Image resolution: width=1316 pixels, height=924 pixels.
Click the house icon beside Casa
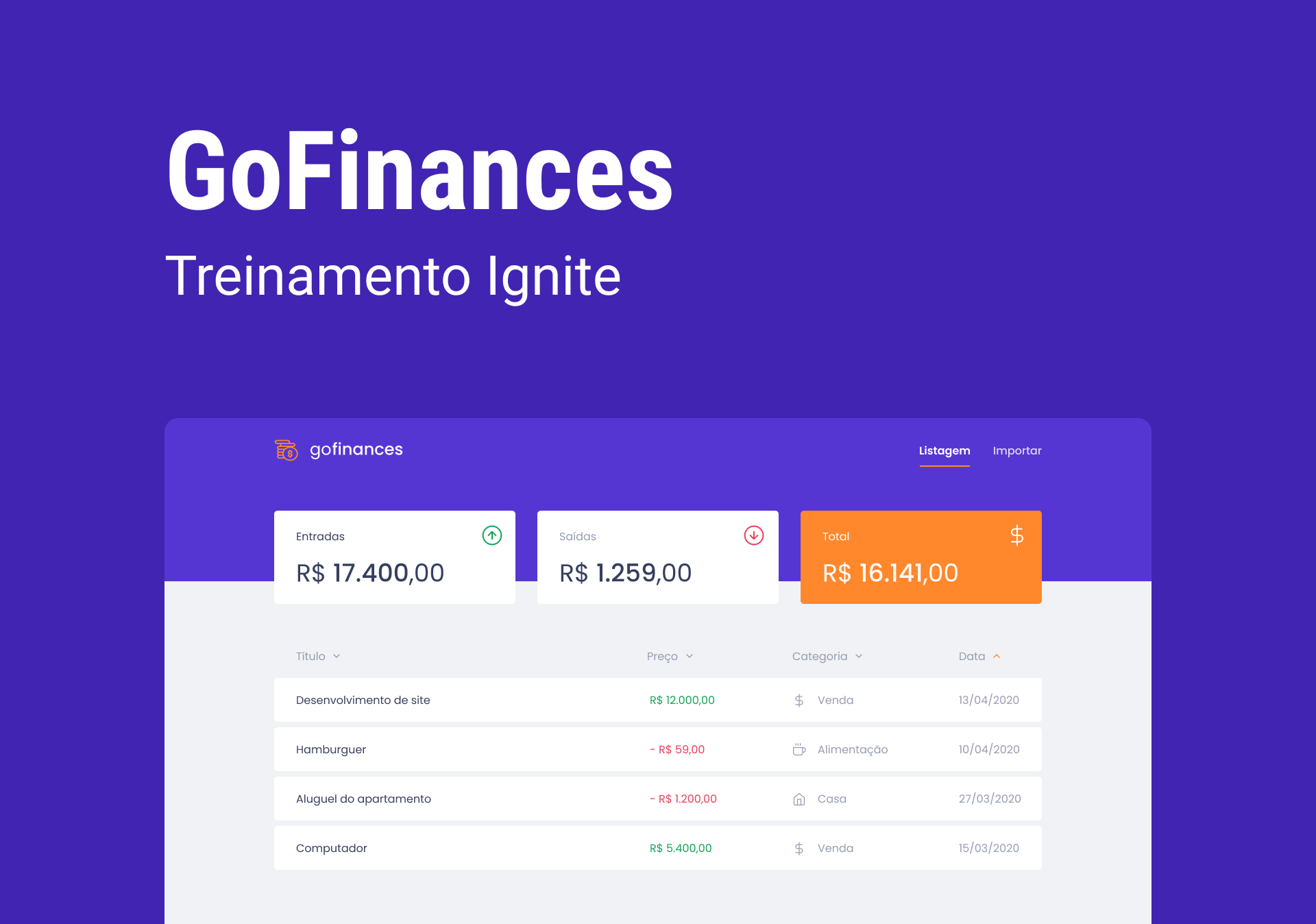pos(799,799)
